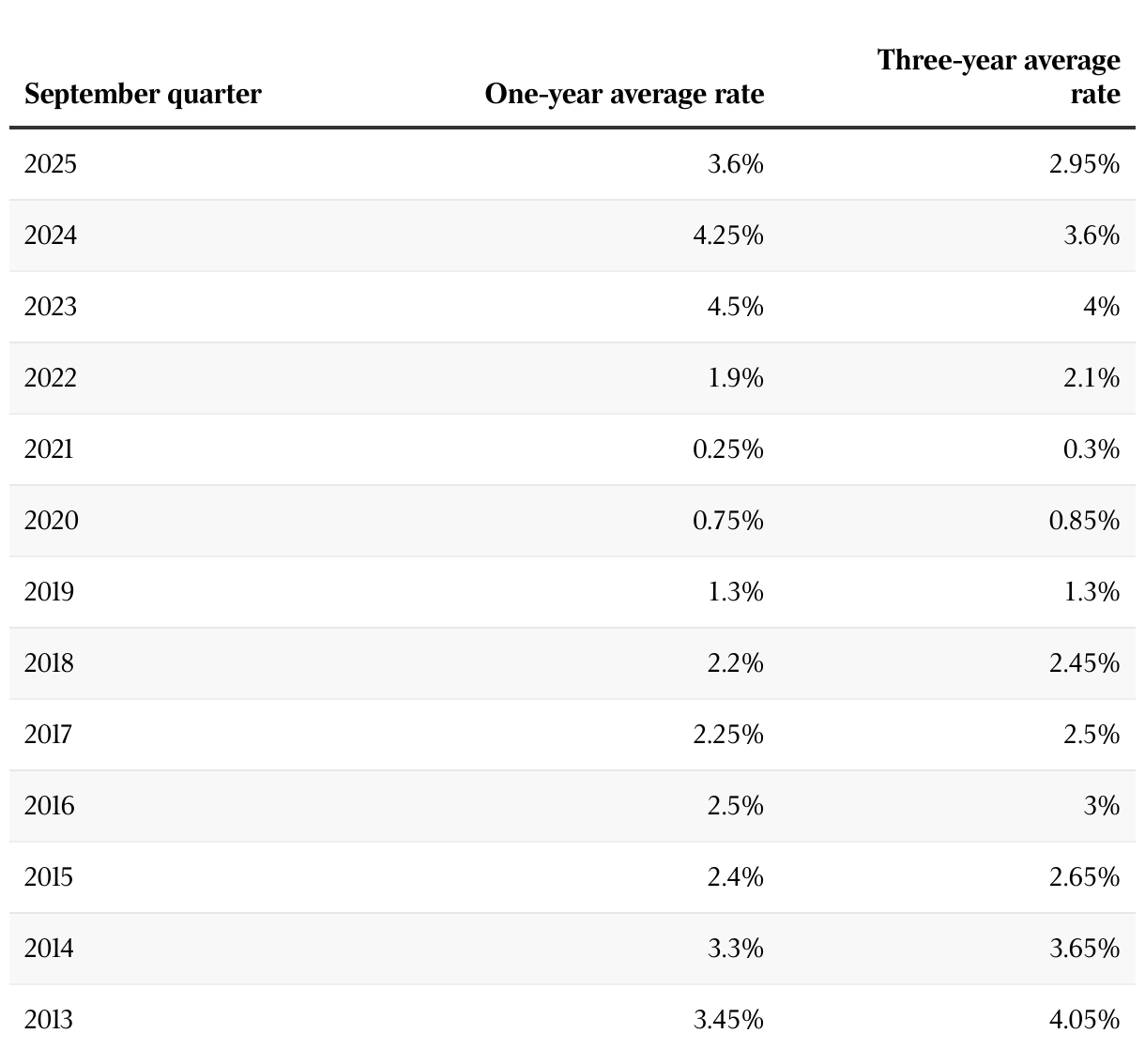Click the 4.05% three-year rate value
The width and height of the screenshot is (1145, 1064).
[x=1085, y=1020]
